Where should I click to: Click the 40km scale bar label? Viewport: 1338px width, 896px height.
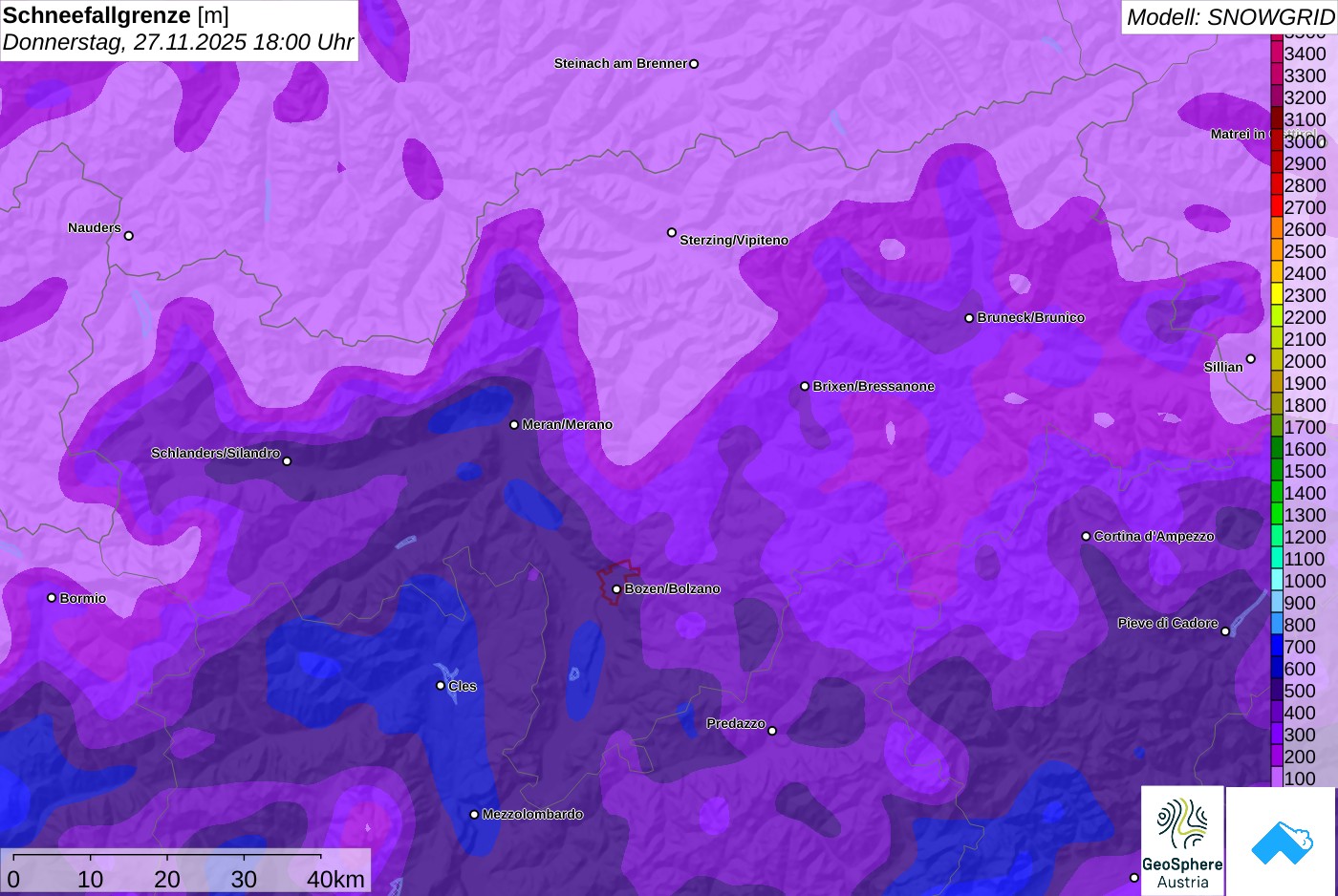click(x=335, y=879)
